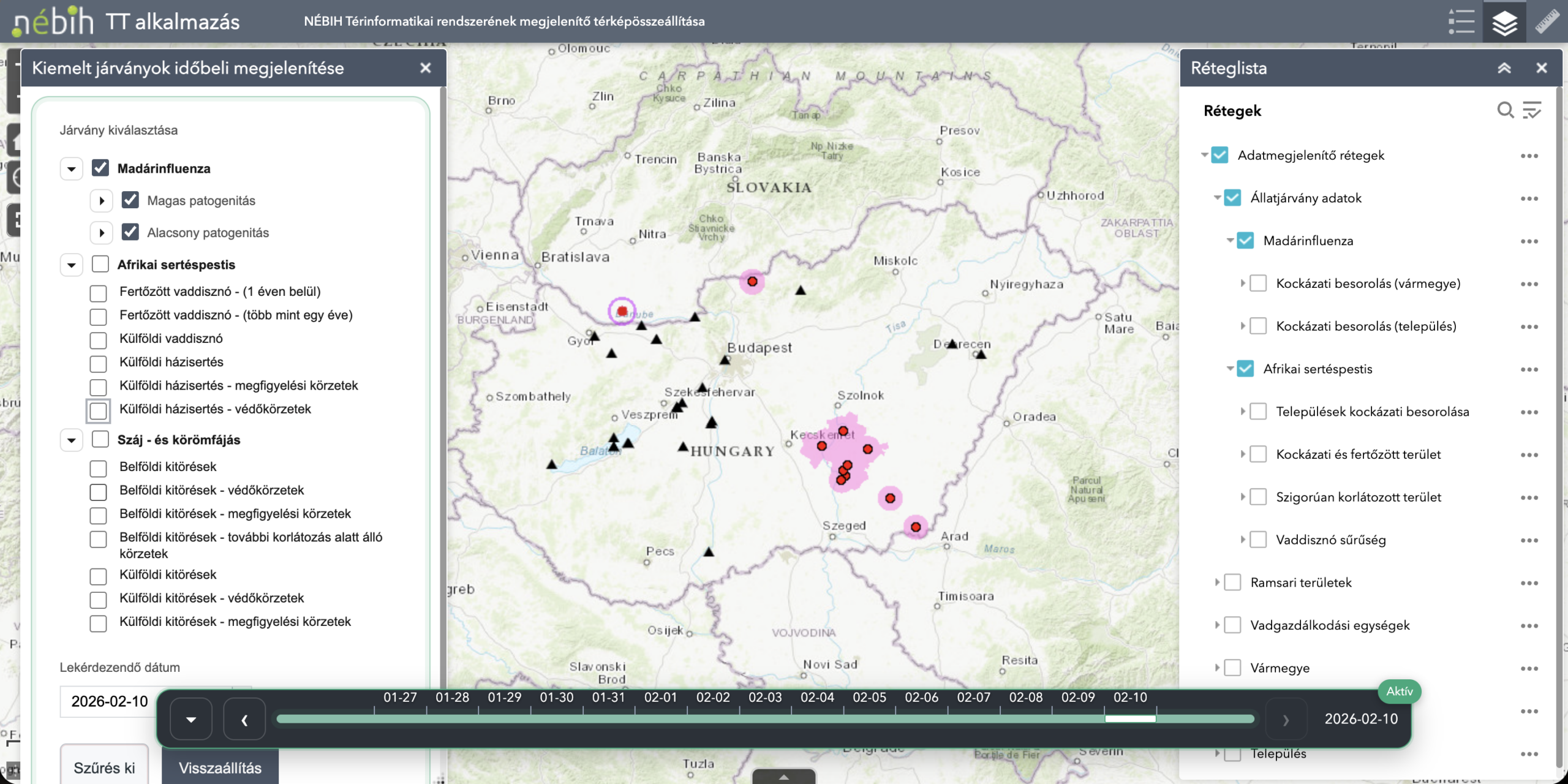
Task: Open the layer filter icon beside search
Action: coord(1532,110)
